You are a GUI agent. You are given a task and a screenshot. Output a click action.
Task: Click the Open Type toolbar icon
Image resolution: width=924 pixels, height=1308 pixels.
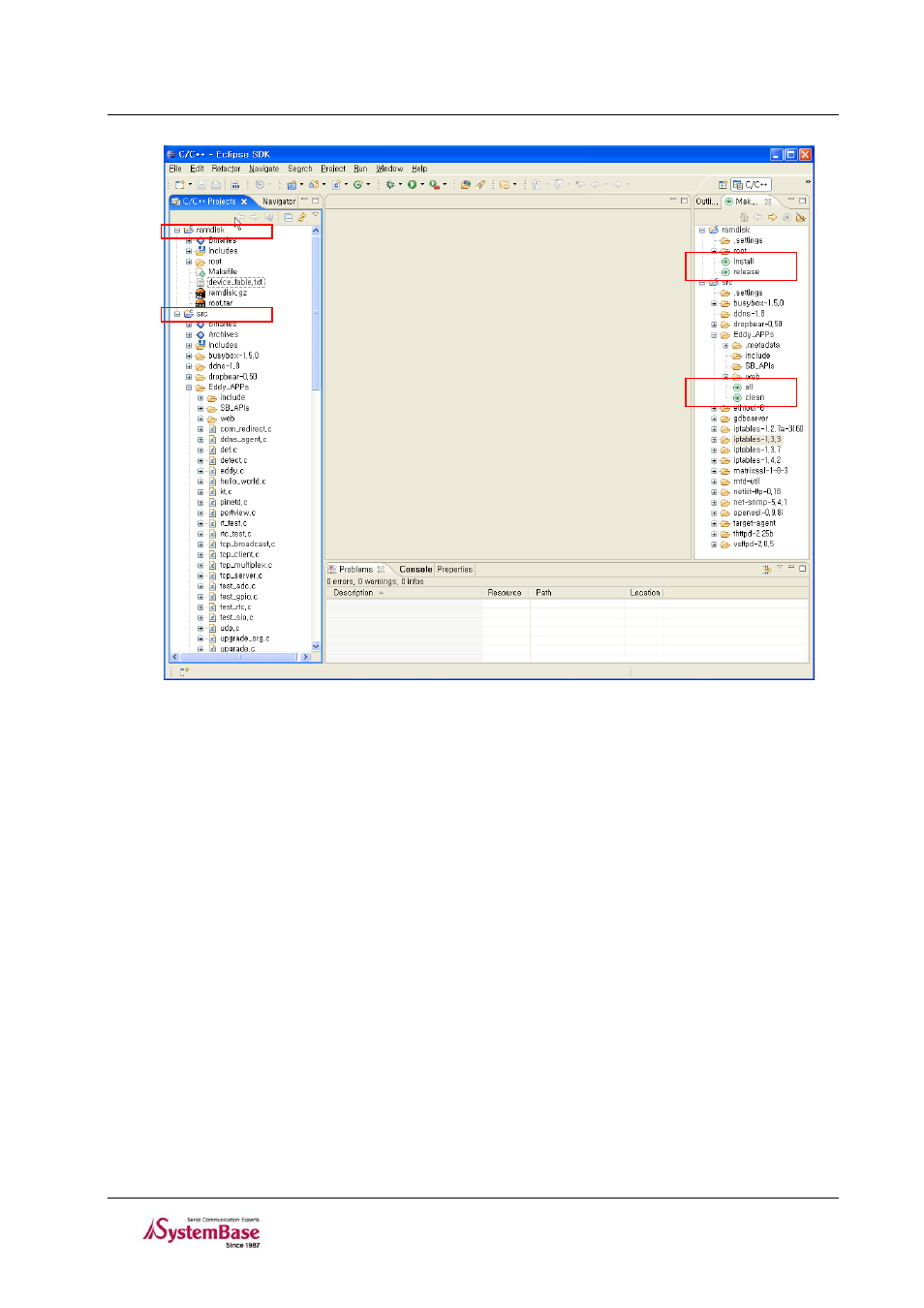point(466,184)
